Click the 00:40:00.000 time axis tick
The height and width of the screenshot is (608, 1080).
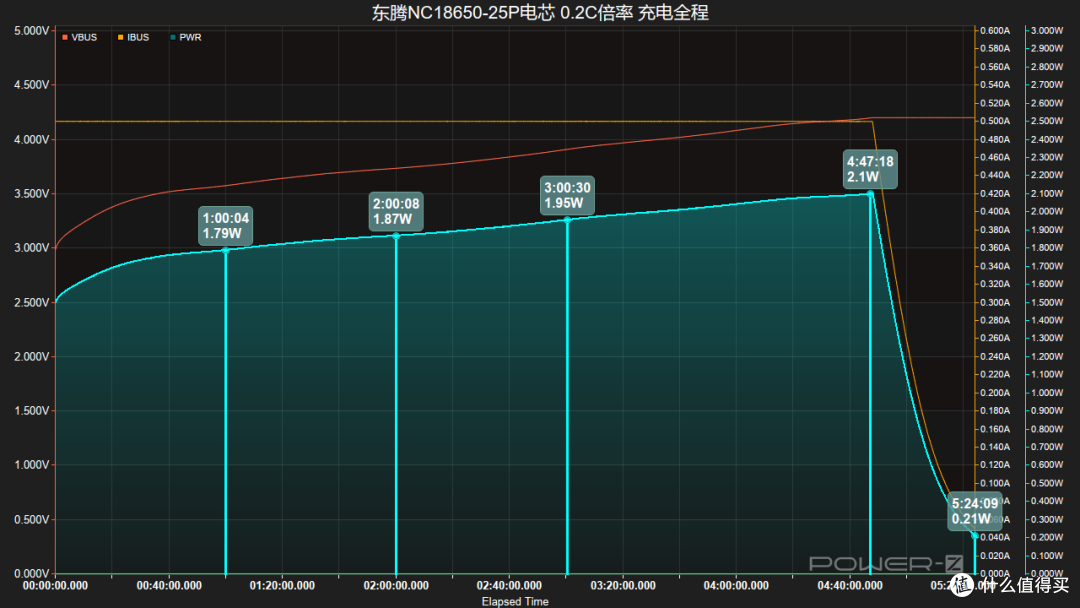pos(169,585)
